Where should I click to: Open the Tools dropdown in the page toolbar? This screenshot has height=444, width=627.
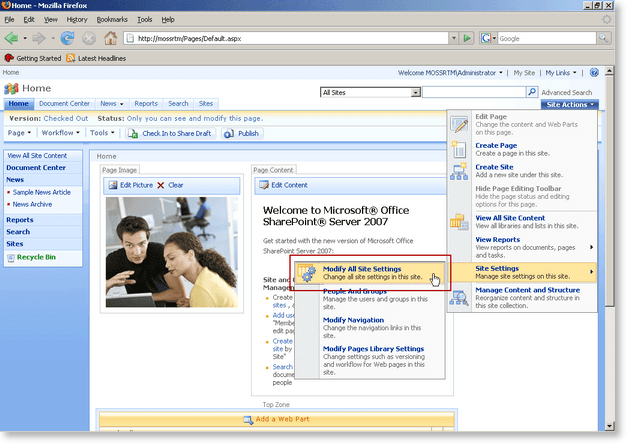point(102,133)
